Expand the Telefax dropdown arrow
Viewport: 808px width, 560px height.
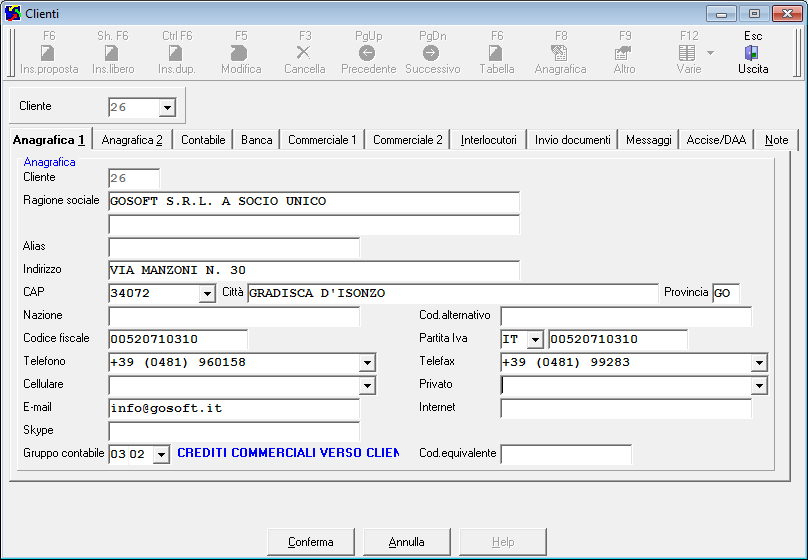point(759,363)
